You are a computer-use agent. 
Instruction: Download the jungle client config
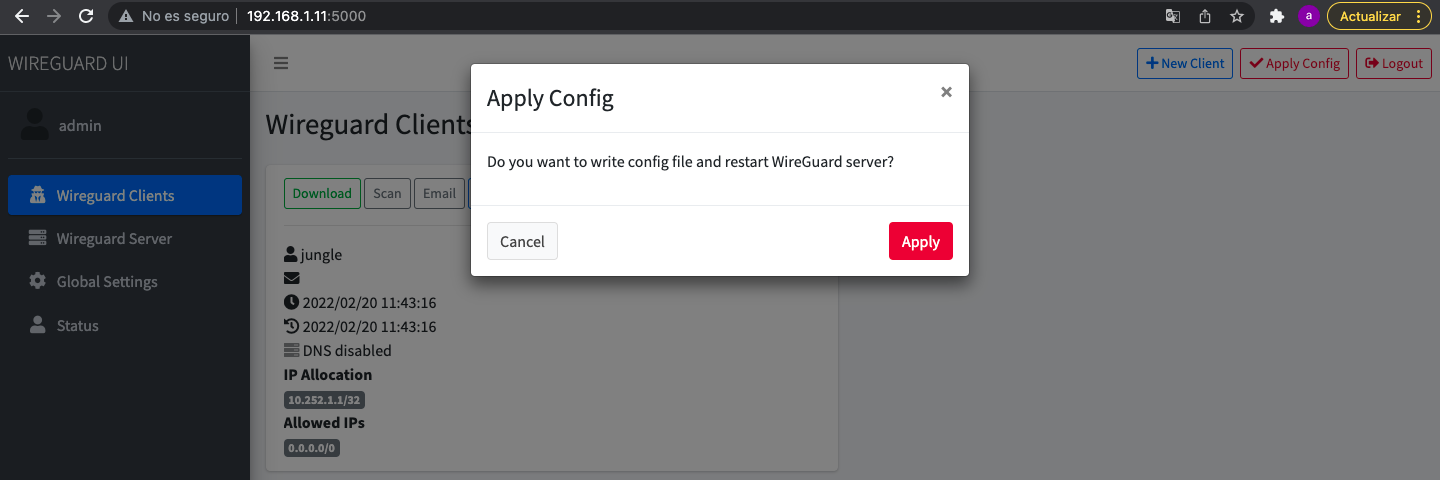[322, 193]
